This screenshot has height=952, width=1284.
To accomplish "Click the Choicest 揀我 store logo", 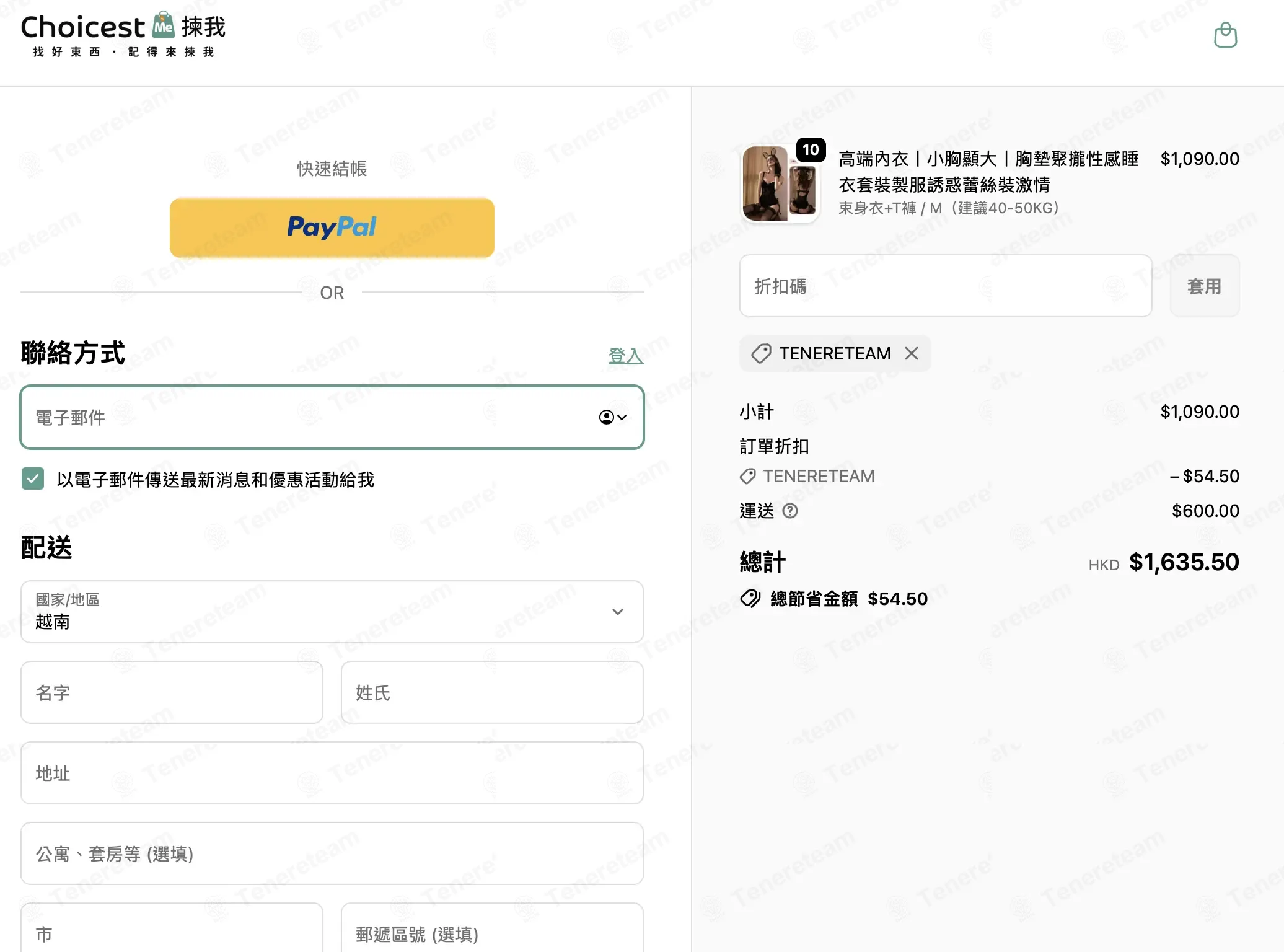I will pos(123,35).
